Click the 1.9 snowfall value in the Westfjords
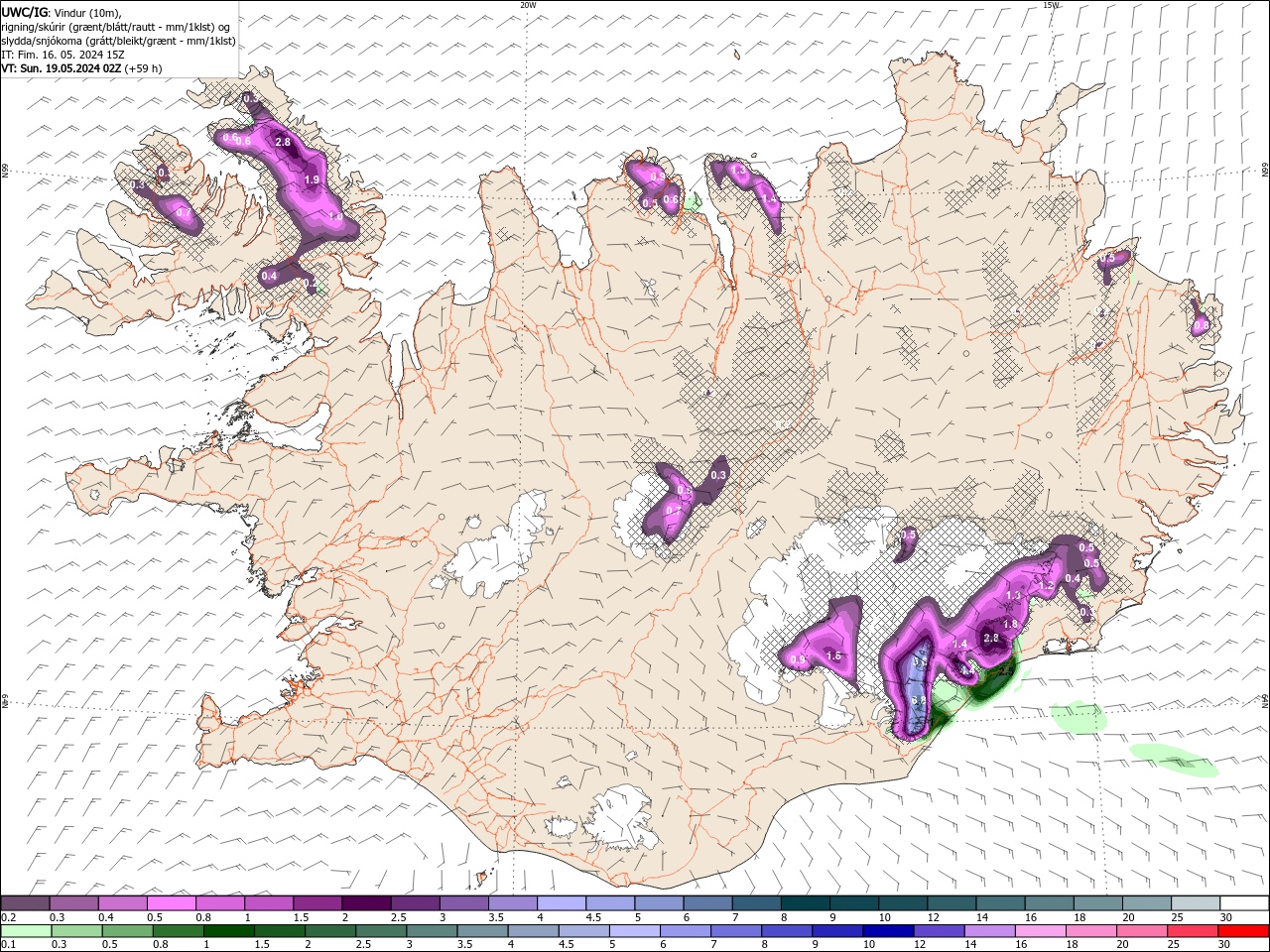The height and width of the screenshot is (952, 1270). click(312, 179)
